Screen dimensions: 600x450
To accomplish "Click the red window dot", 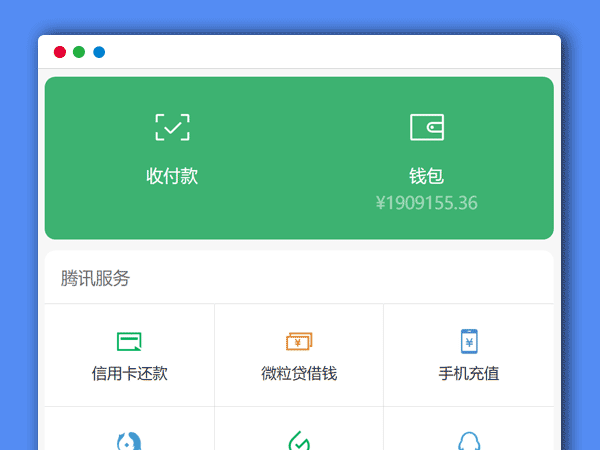I will click(60, 52).
